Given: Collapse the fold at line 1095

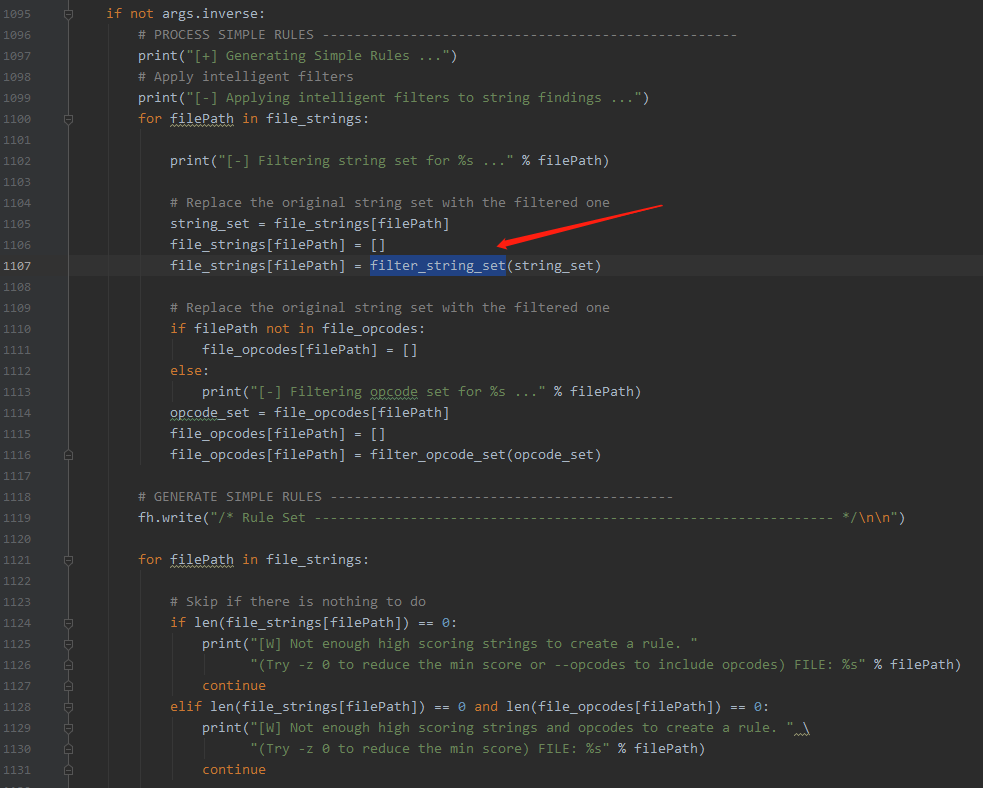Looking at the screenshot, I should click(x=68, y=14).
